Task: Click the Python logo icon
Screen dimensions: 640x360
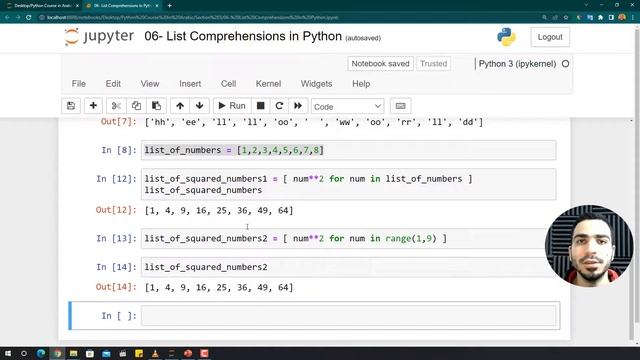Action: point(506,37)
